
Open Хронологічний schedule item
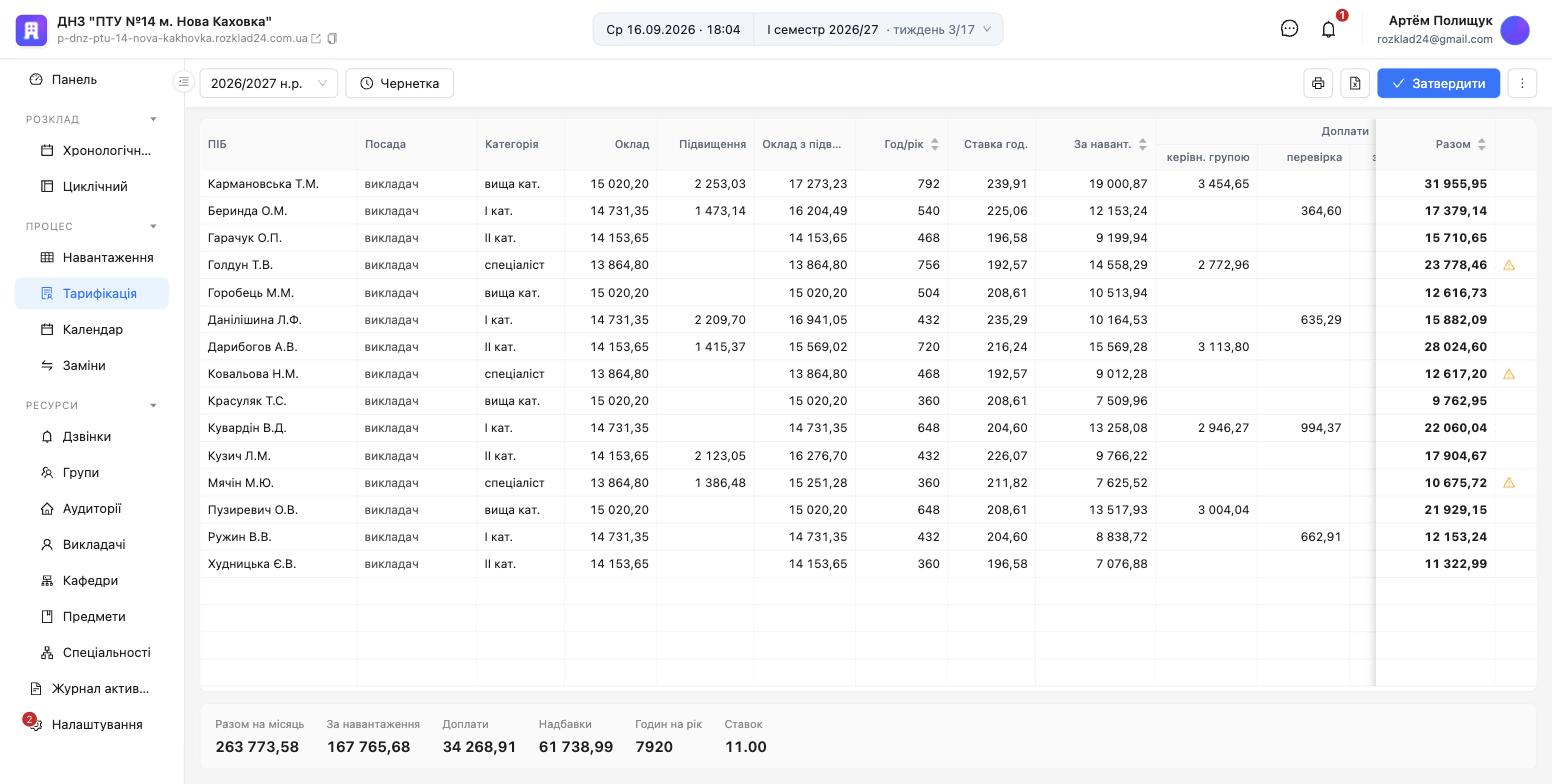coord(92,150)
